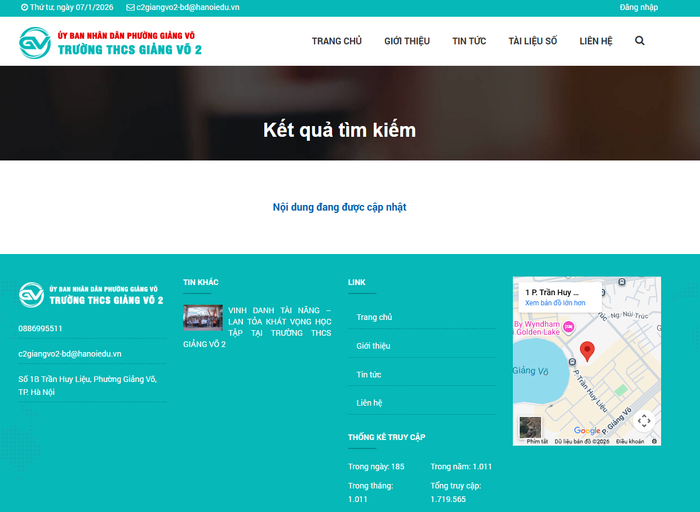700x512 pixels.
Task: Click the Wyndham Golden Lake hotel marker
Action: [x=568, y=327]
